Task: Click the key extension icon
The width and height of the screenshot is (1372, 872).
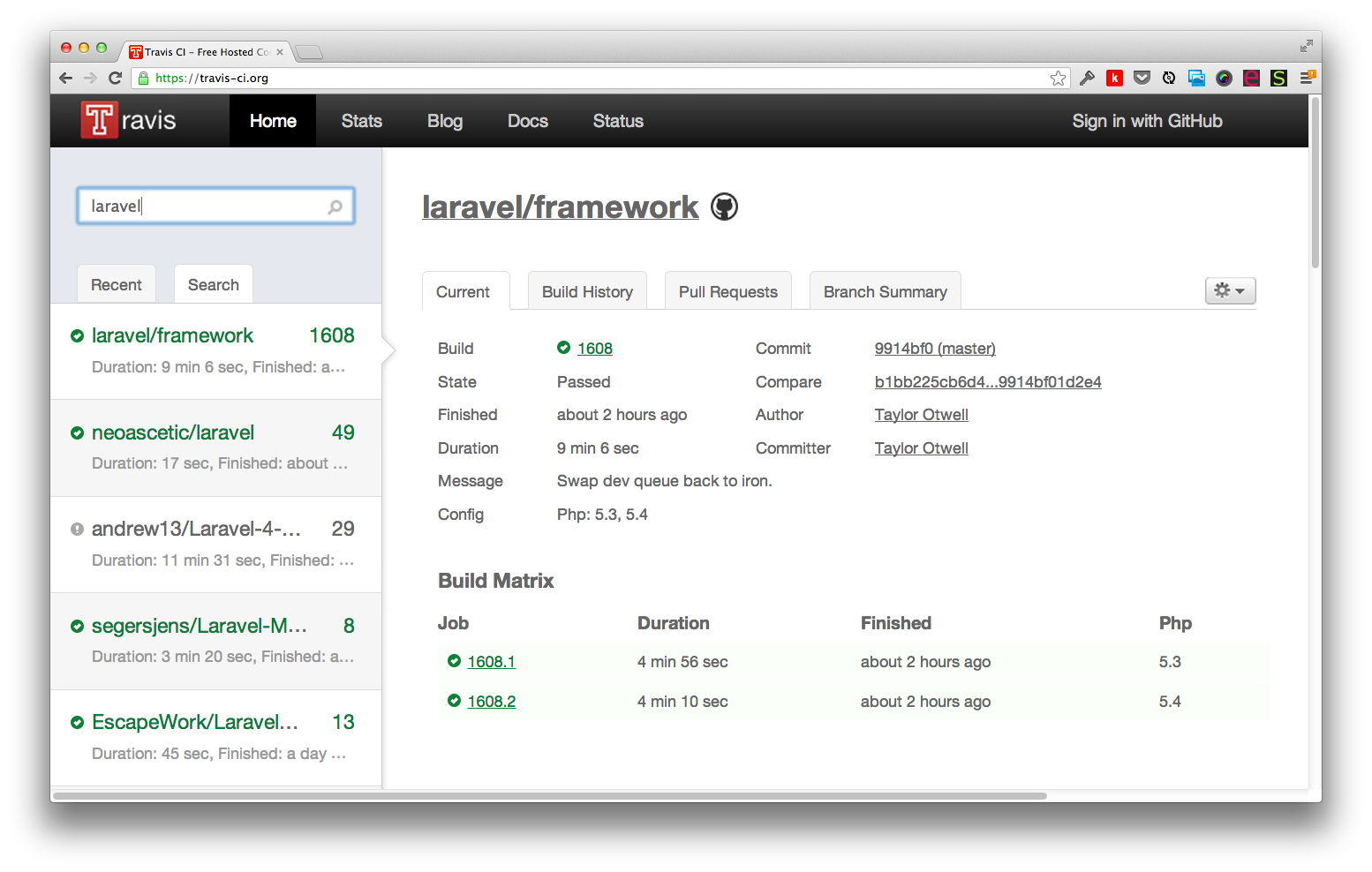Action: [1087, 78]
